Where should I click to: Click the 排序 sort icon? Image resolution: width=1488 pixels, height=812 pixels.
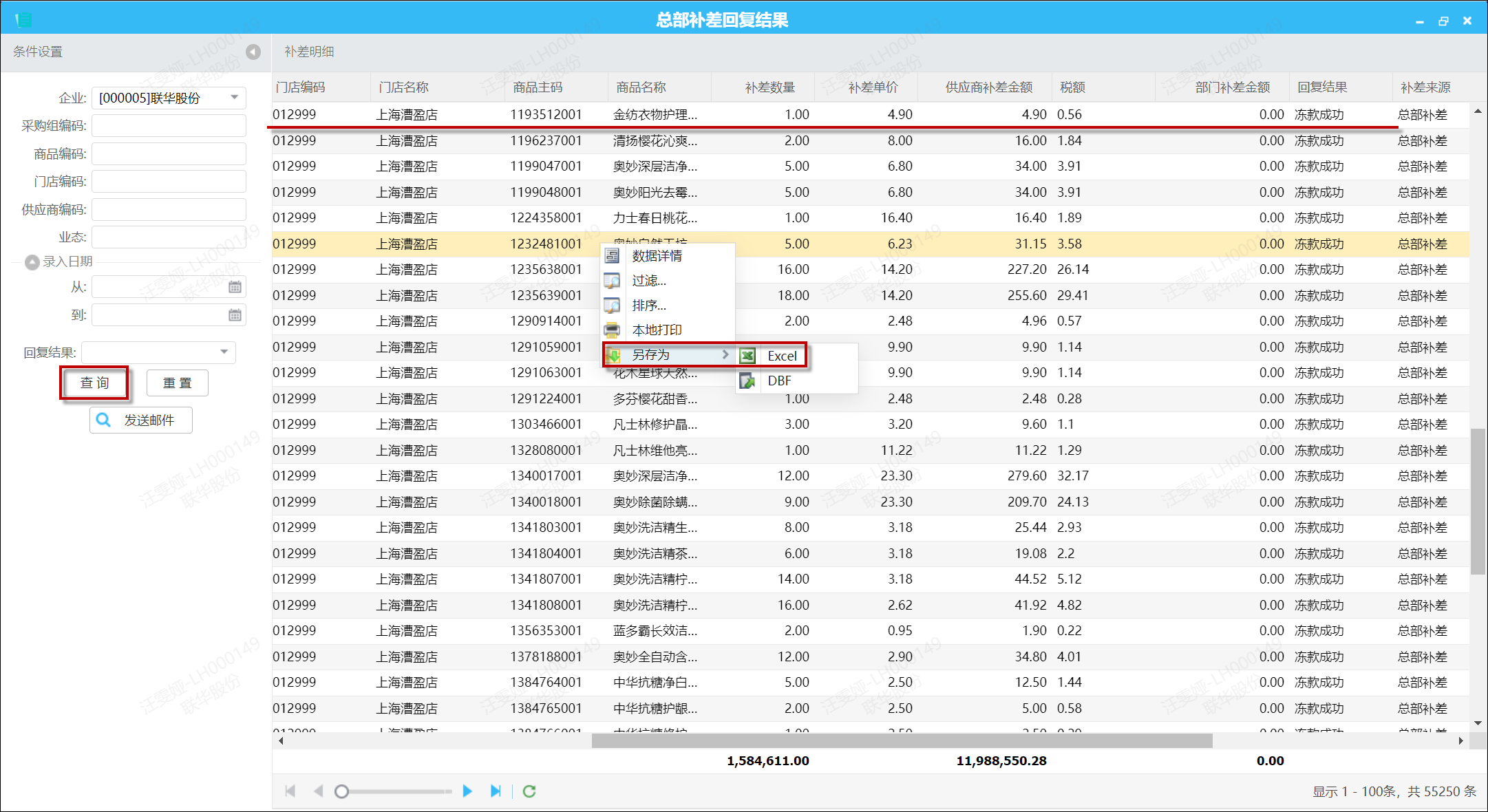[612, 306]
